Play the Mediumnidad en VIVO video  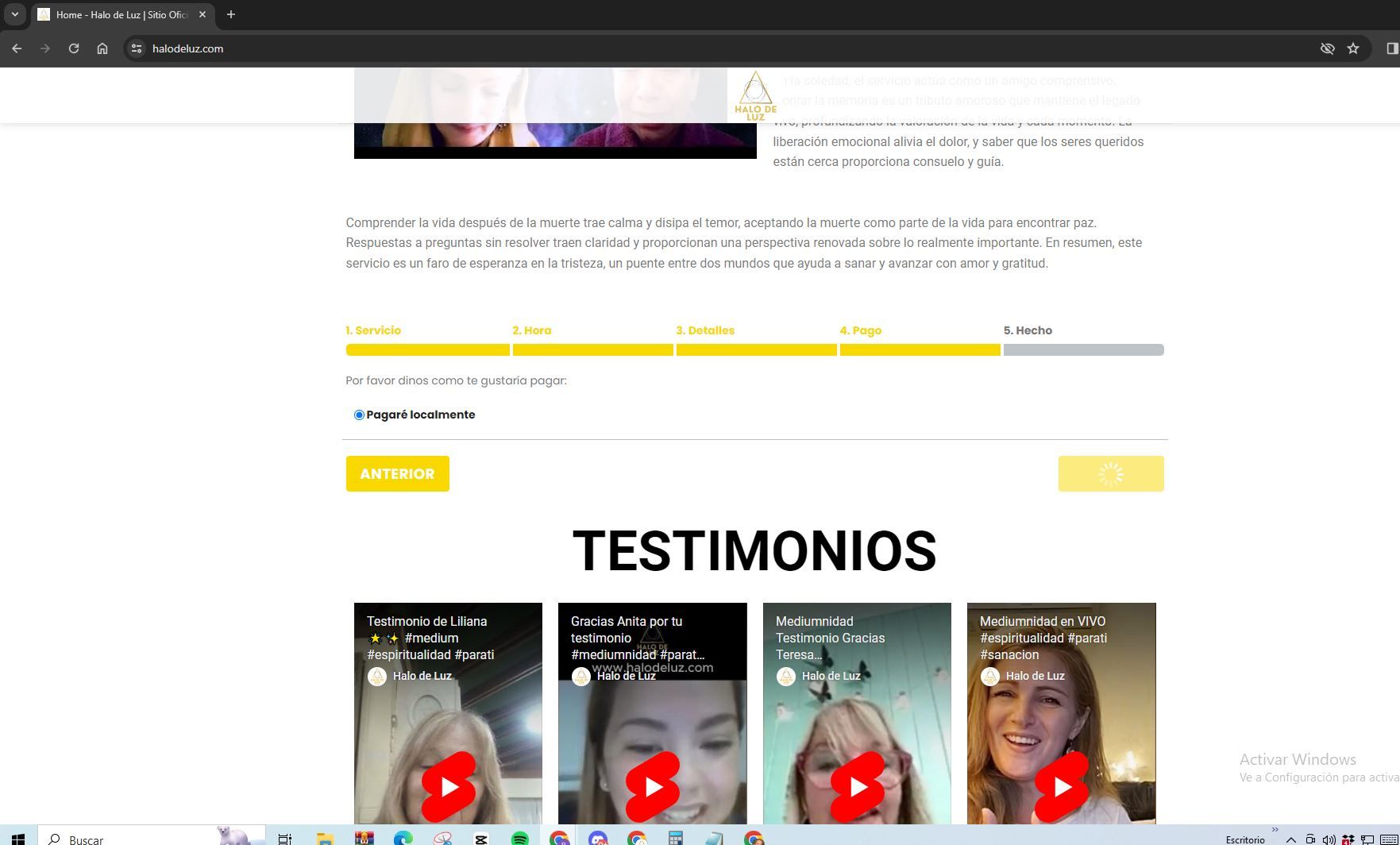1062,786
